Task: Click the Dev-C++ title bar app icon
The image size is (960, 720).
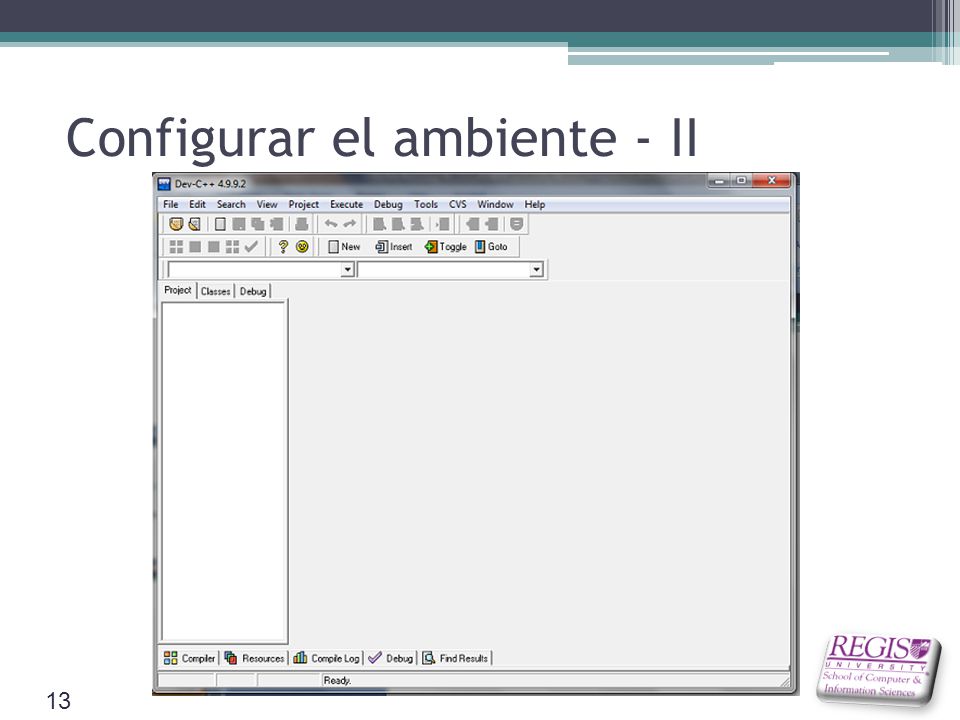Action: click(x=164, y=184)
